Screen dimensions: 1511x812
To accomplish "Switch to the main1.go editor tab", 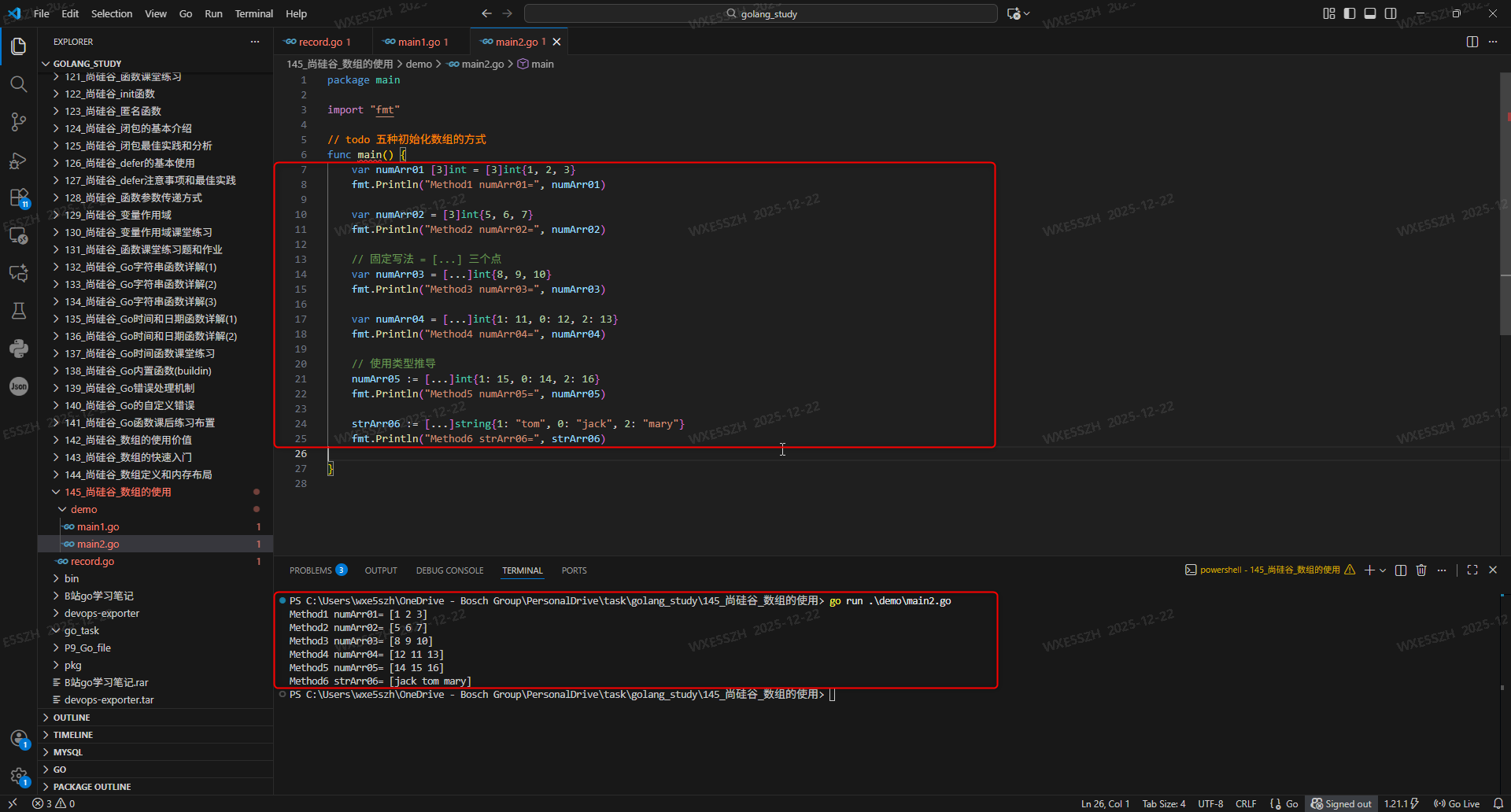I will click(x=421, y=42).
